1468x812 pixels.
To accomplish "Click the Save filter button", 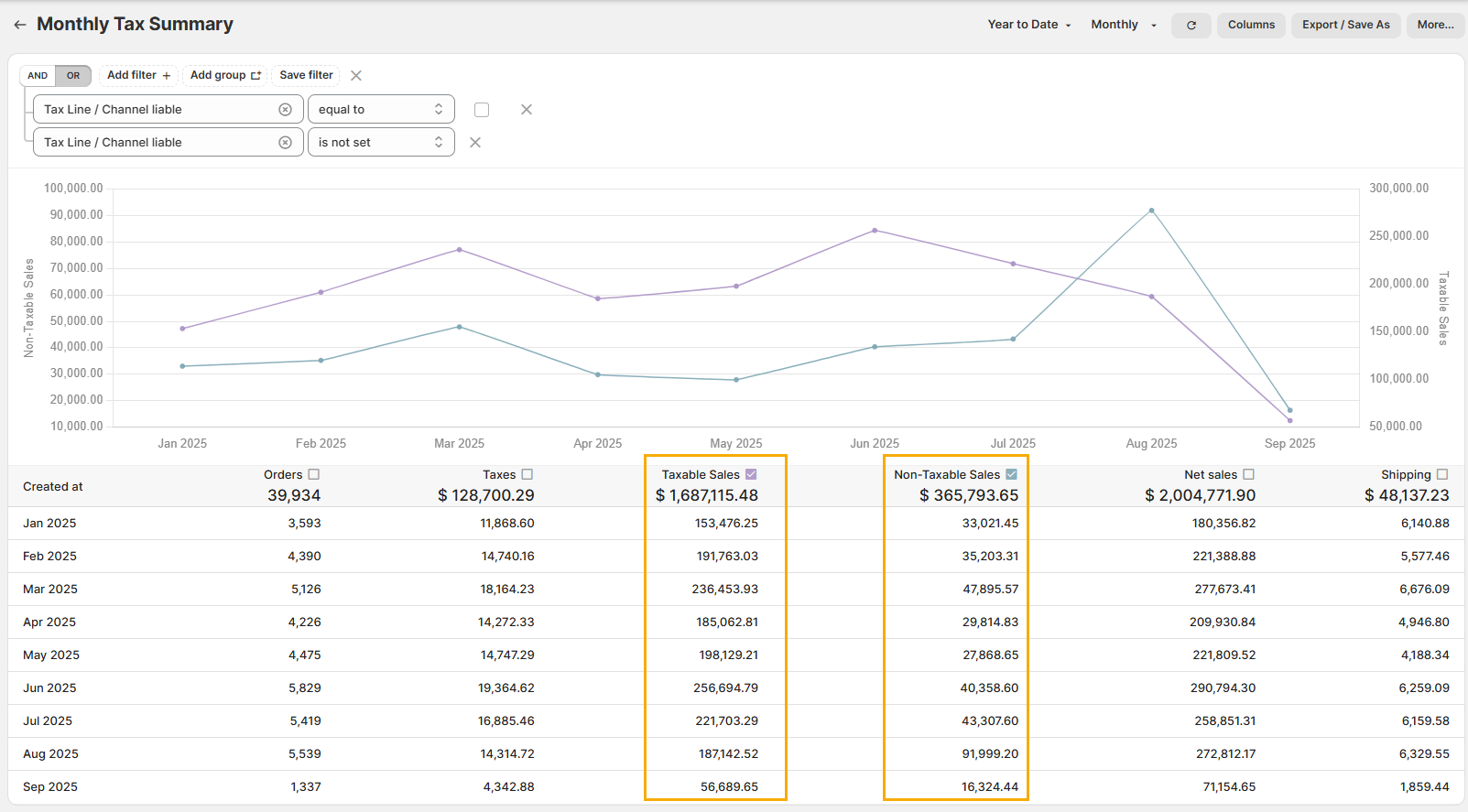I will click(306, 75).
